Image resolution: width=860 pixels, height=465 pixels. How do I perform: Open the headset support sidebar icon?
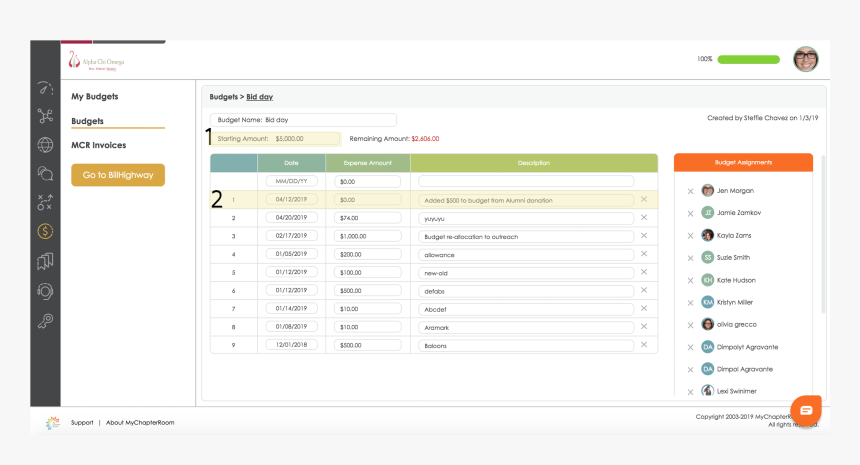coord(45,291)
